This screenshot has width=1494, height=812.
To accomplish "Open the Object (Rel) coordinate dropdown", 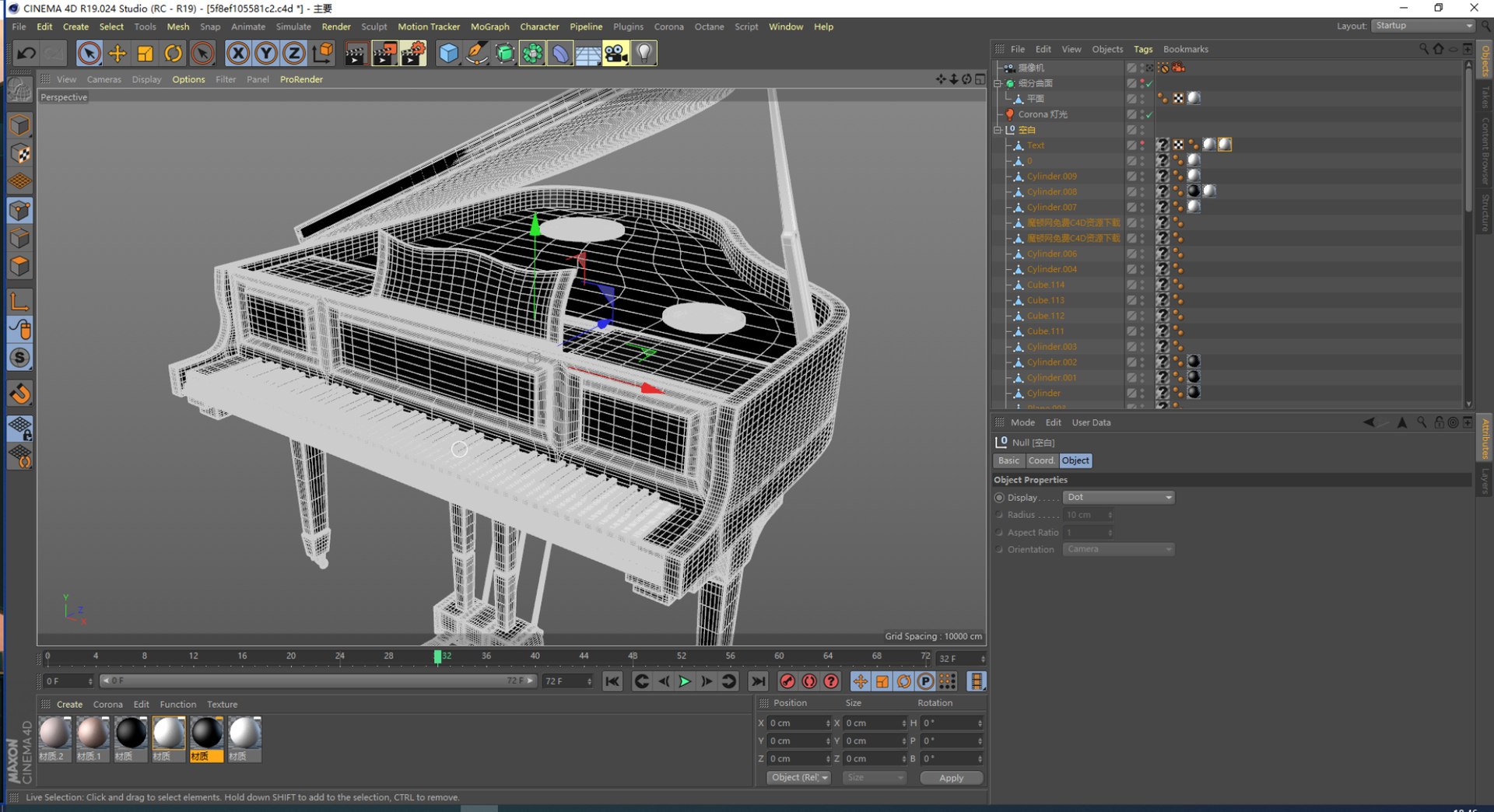I will point(798,778).
